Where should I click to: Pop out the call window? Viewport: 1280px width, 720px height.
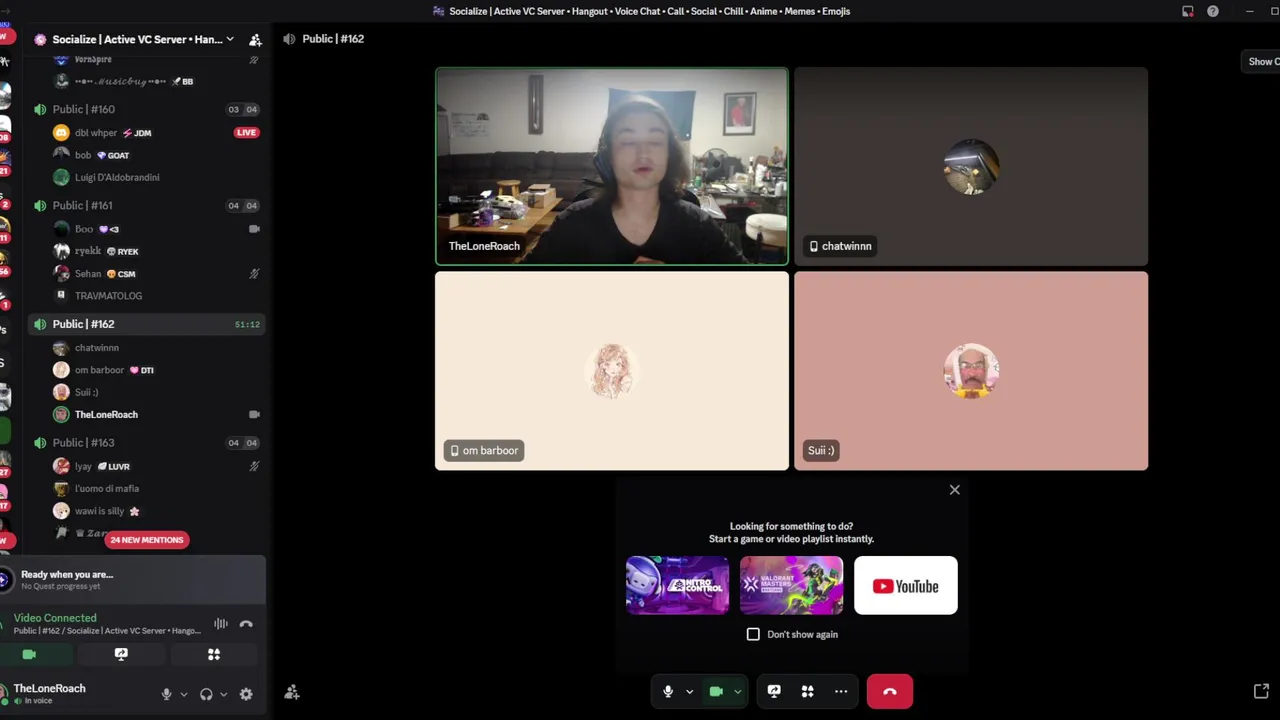1261,691
